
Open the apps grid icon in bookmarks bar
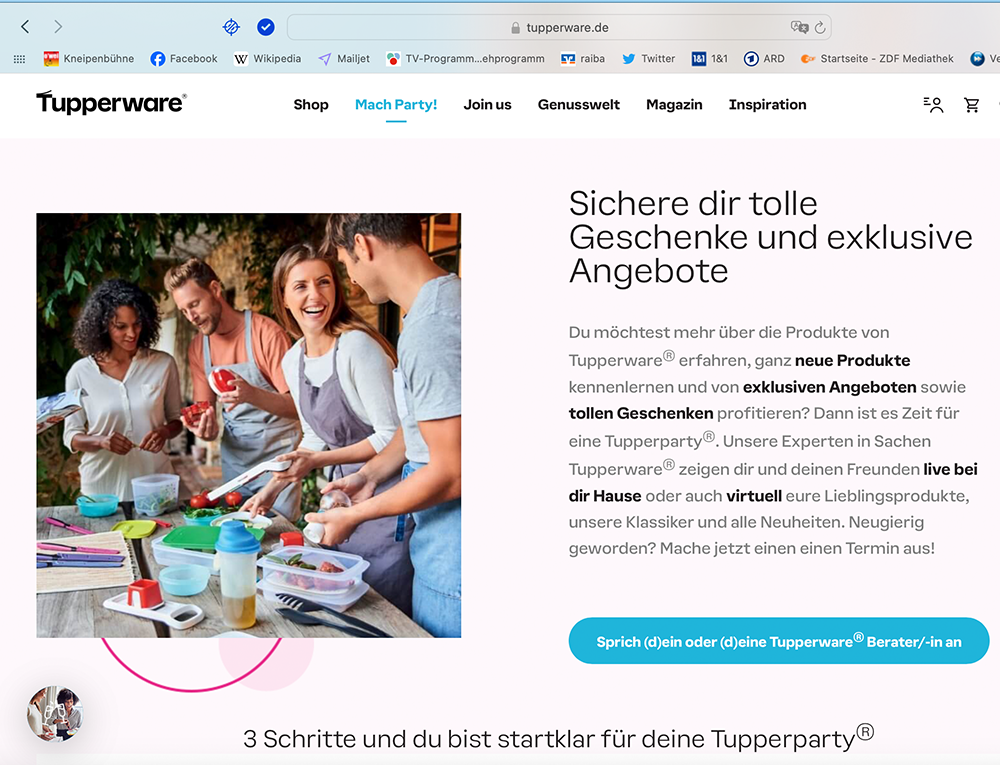[x=19, y=59]
